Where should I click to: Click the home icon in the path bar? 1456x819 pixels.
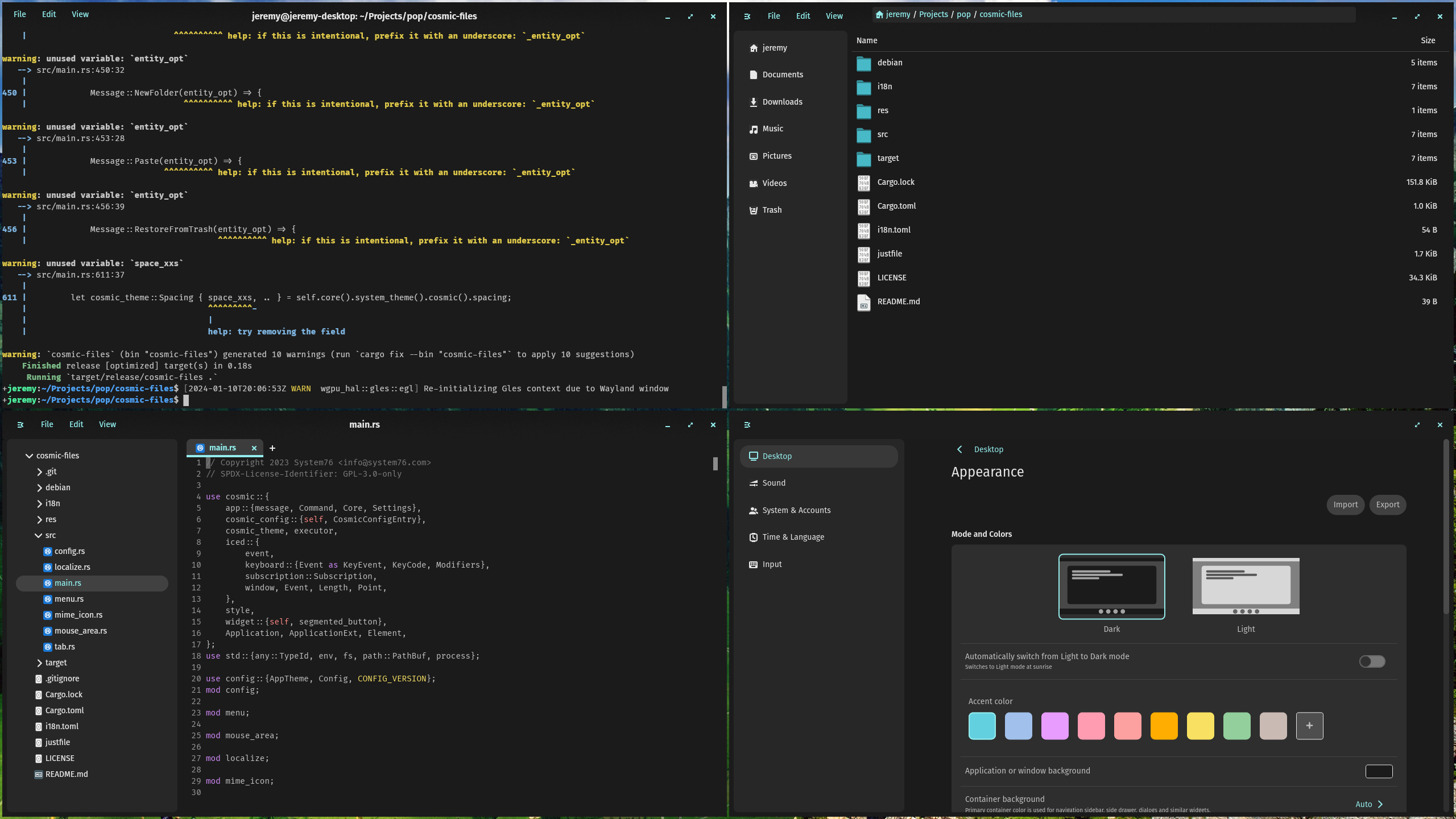point(879,15)
